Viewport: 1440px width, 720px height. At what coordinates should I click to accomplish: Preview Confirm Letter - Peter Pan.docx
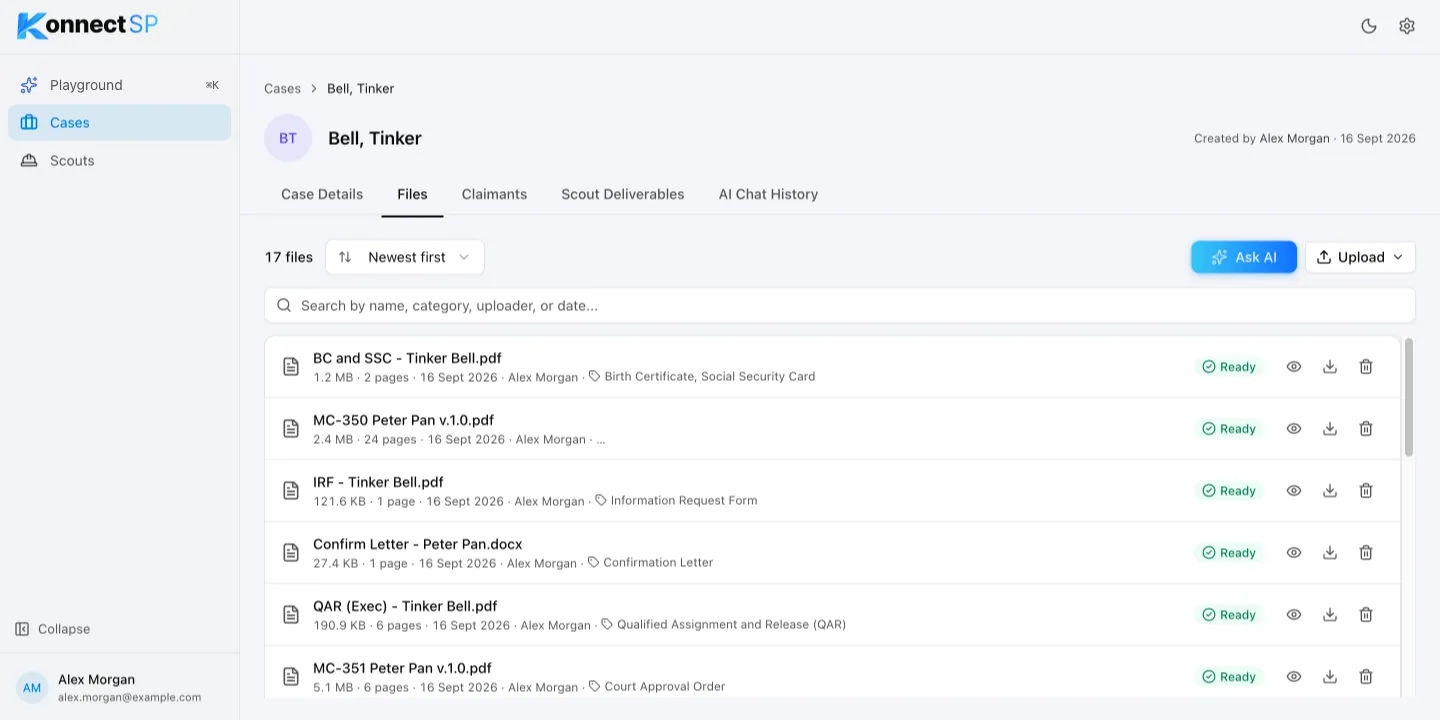pyautogui.click(x=1294, y=553)
